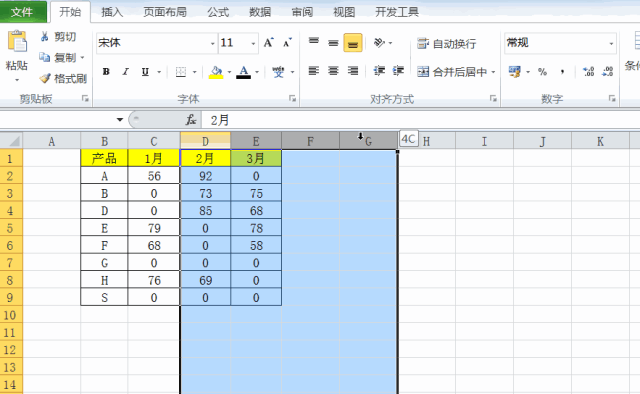The width and height of the screenshot is (640, 394).
Task: Select column B header
Action: (x=104, y=141)
